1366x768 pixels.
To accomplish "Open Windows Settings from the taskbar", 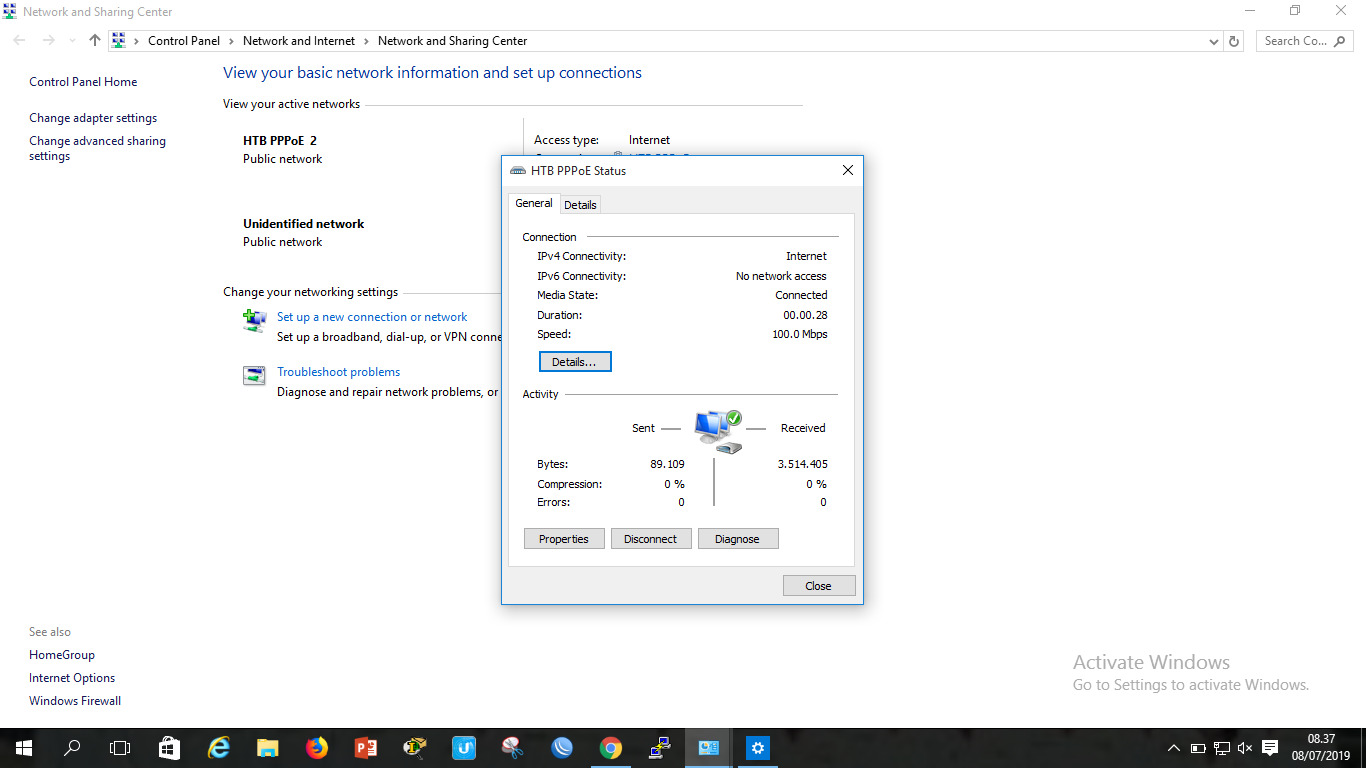I will coord(757,747).
